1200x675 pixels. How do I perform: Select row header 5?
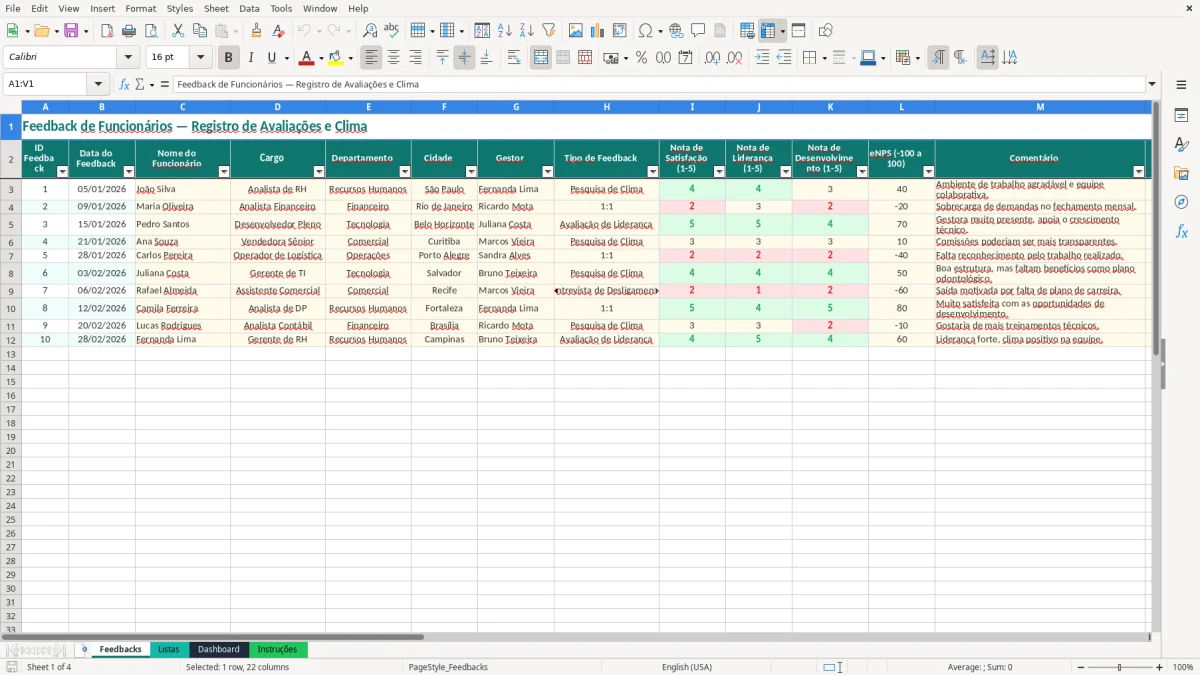(x=11, y=224)
